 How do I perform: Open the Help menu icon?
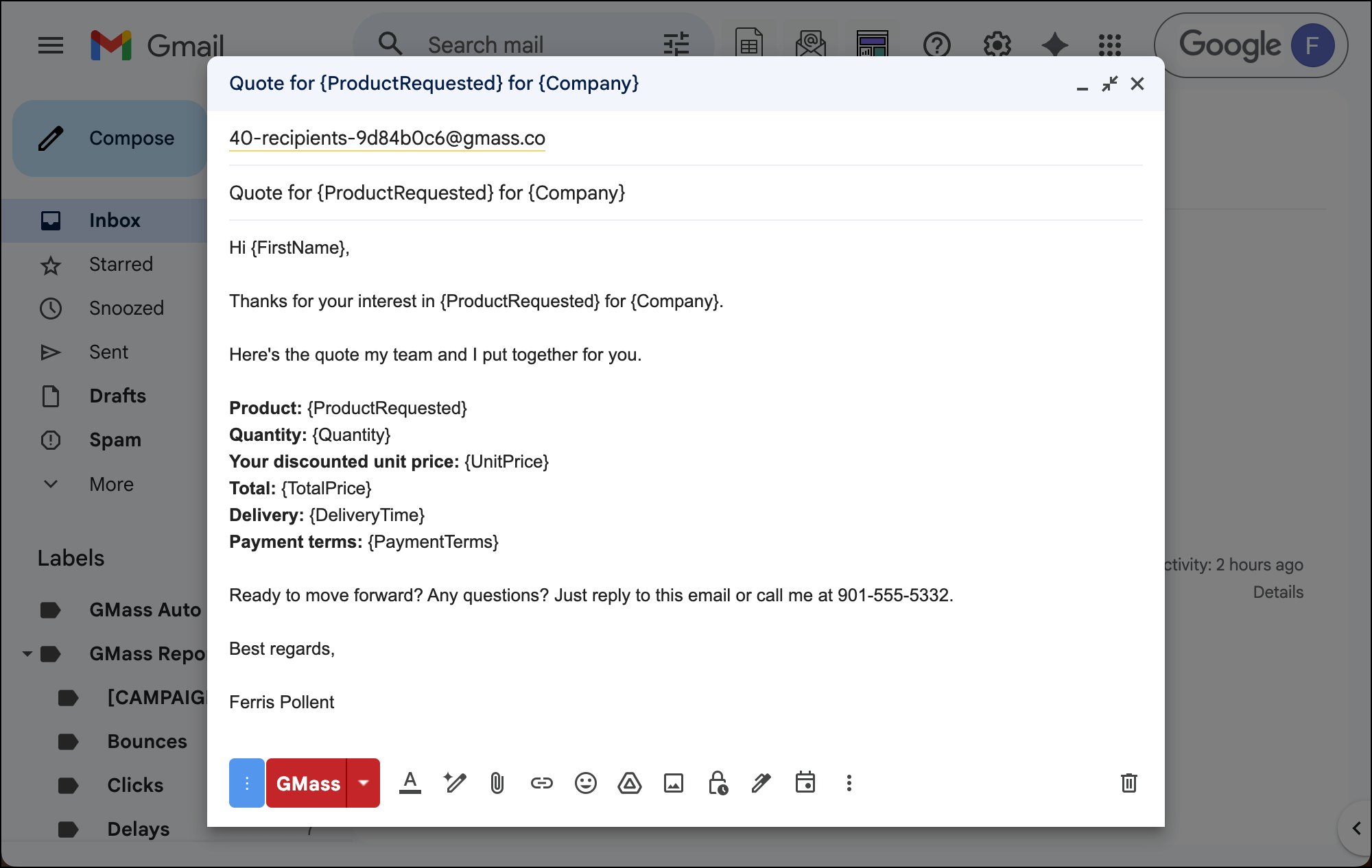(x=937, y=45)
